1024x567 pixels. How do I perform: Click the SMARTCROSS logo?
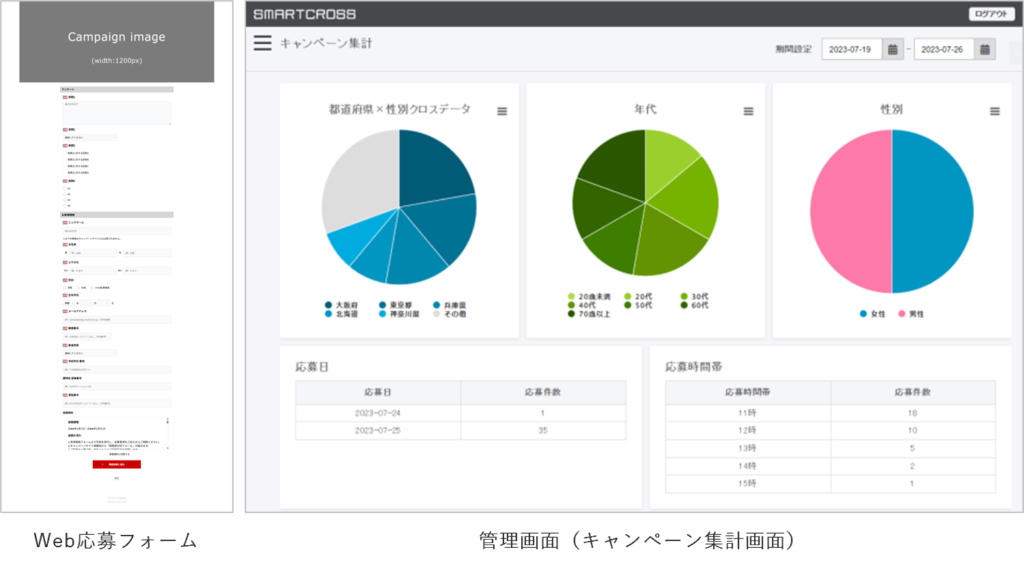(304, 14)
